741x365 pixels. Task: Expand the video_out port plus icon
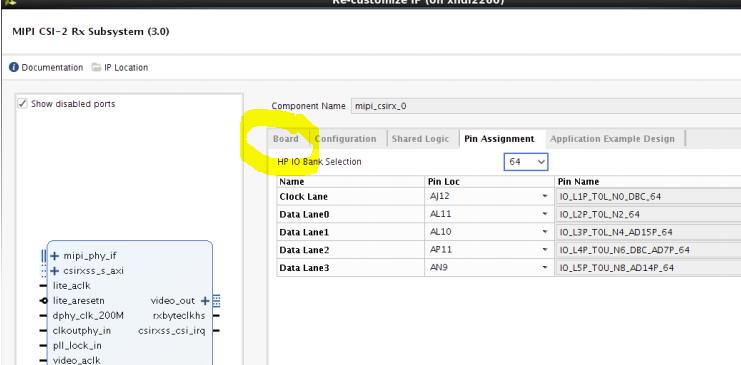(205, 301)
